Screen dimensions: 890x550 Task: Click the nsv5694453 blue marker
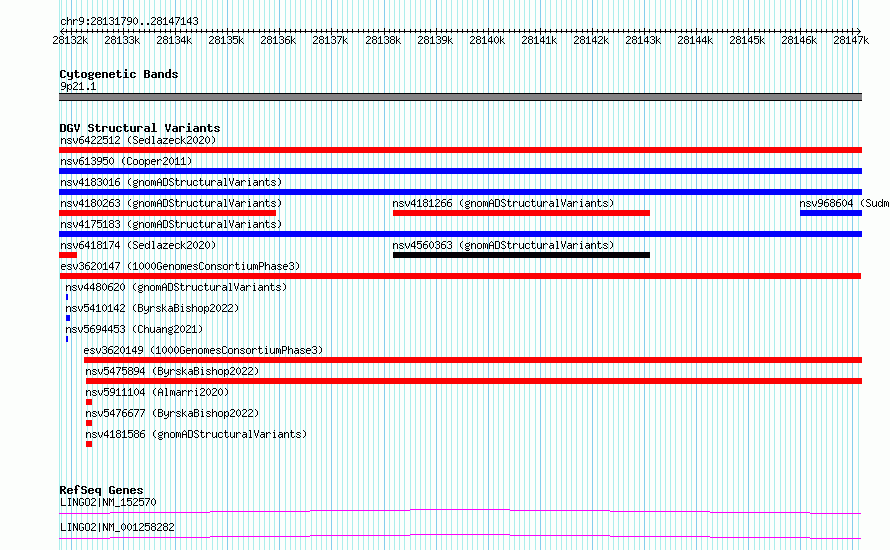(x=67, y=339)
